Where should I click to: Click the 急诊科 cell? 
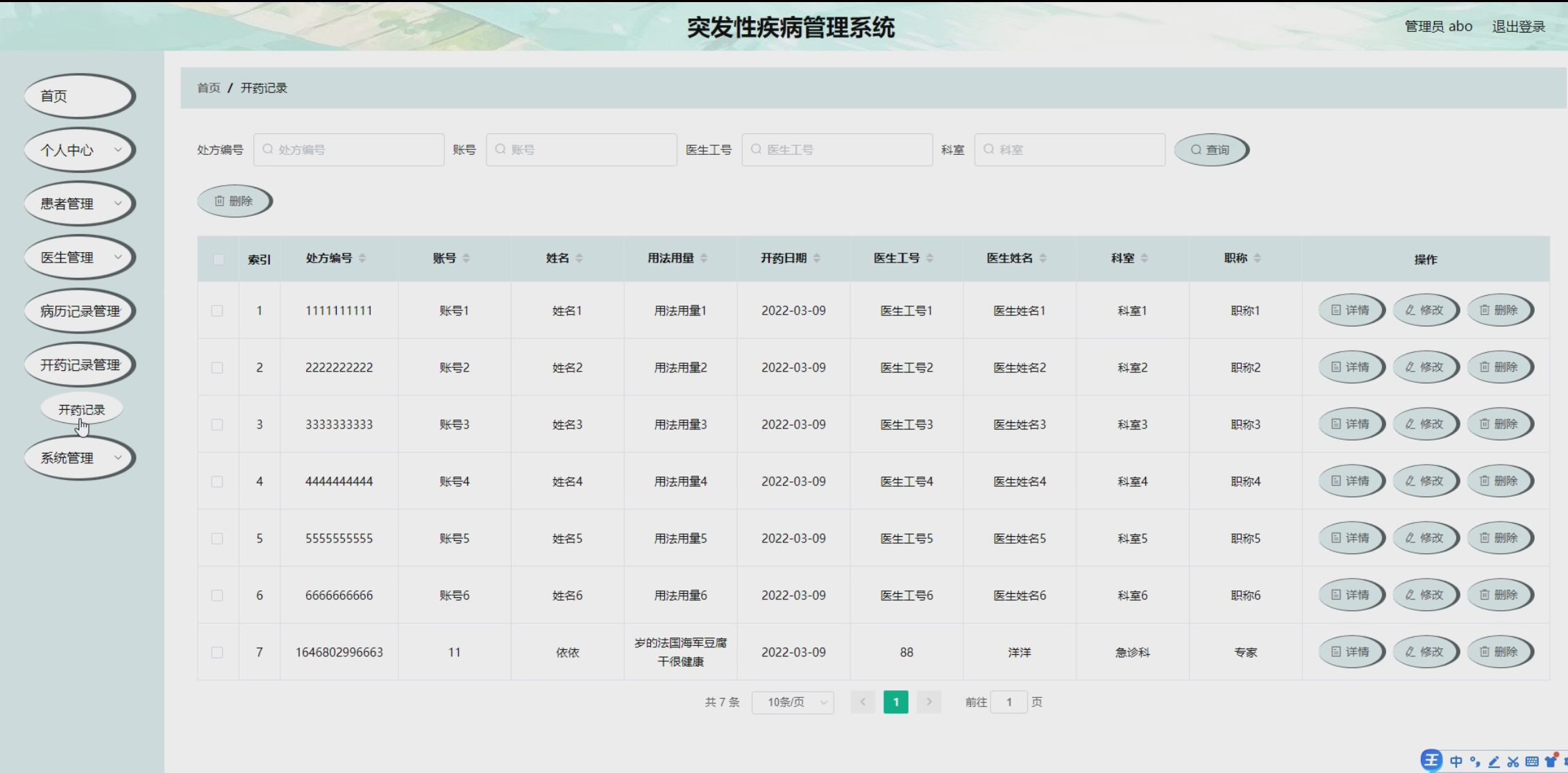point(1132,652)
